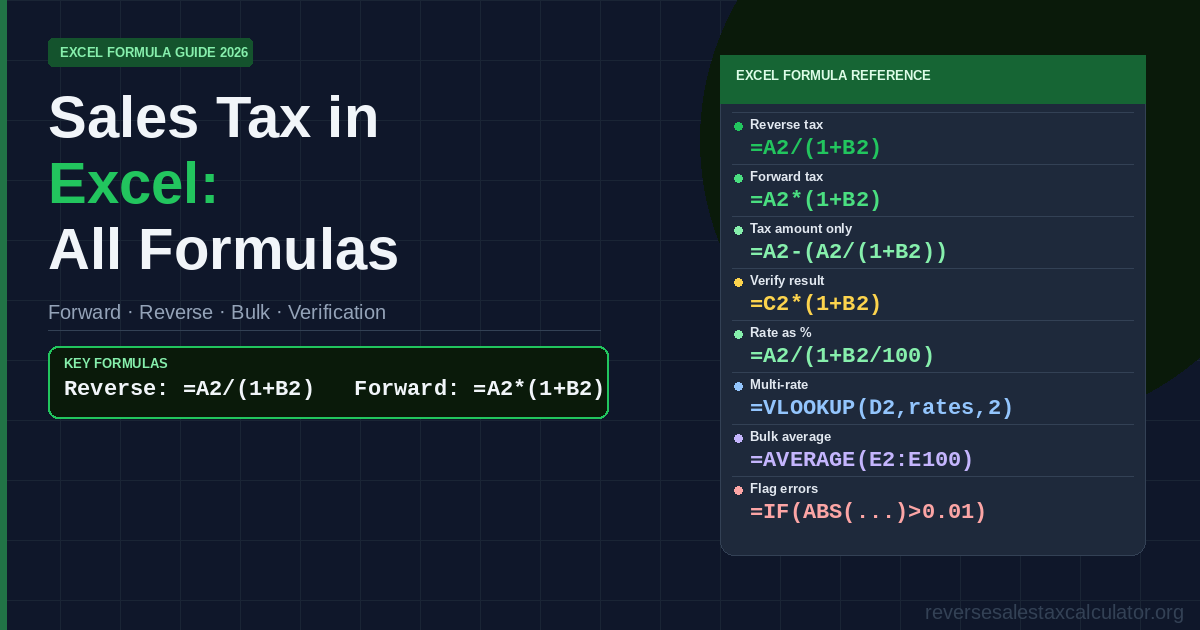
Task: Click the 'Bulk average' label
Action: point(790,437)
